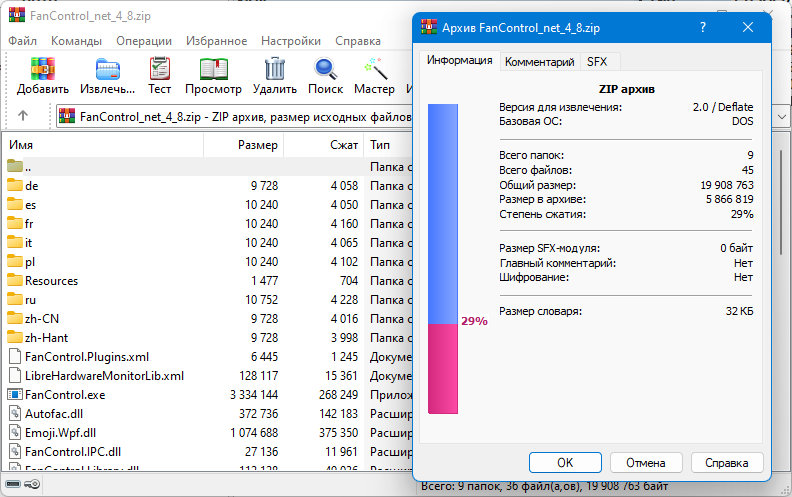Click the Извлечь (Extract) toolbar icon
Screen dimensions: 792x497
pos(108,69)
